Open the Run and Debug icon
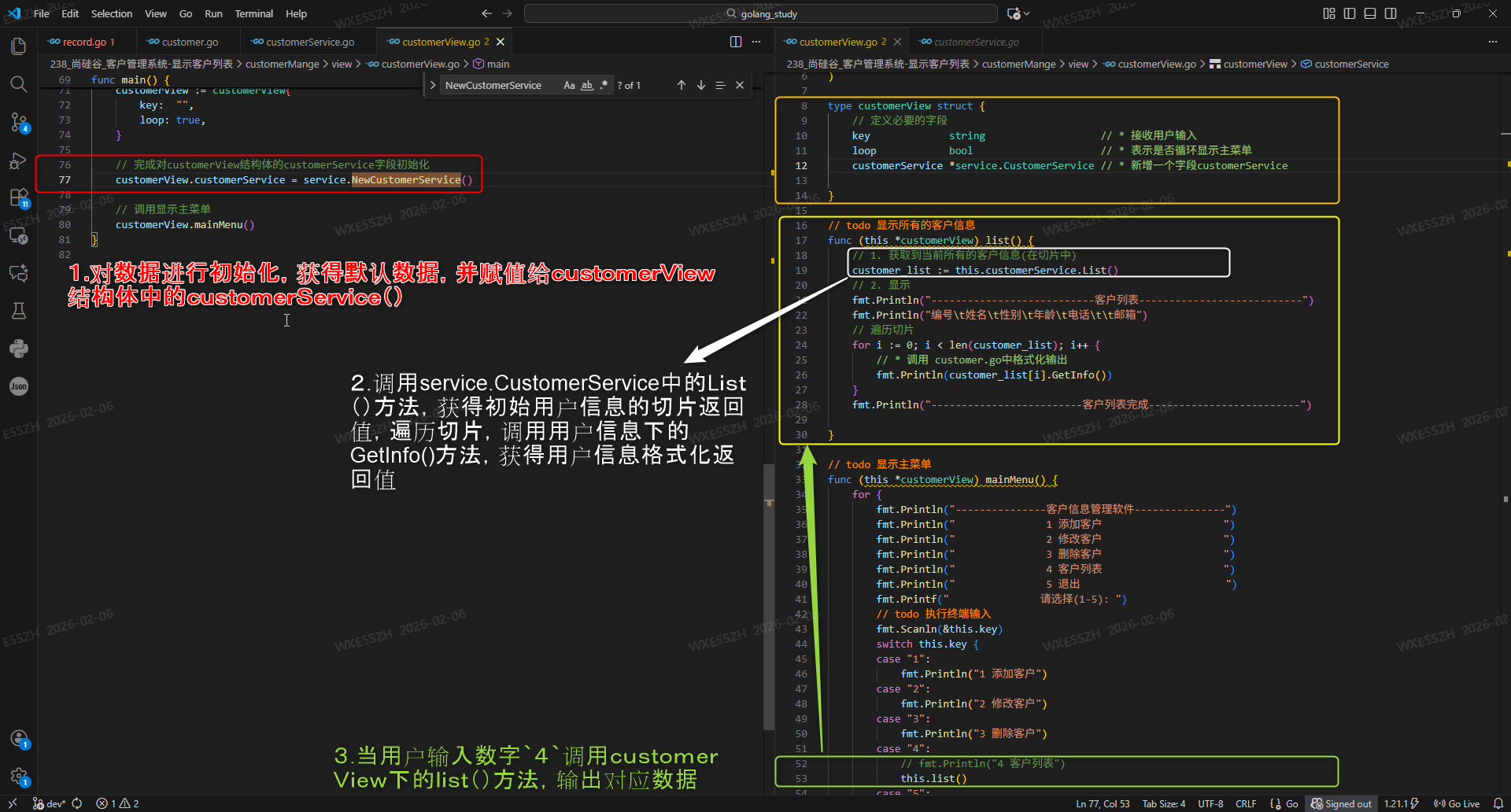Image resolution: width=1511 pixels, height=812 pixels. click(x=19, y=161)
